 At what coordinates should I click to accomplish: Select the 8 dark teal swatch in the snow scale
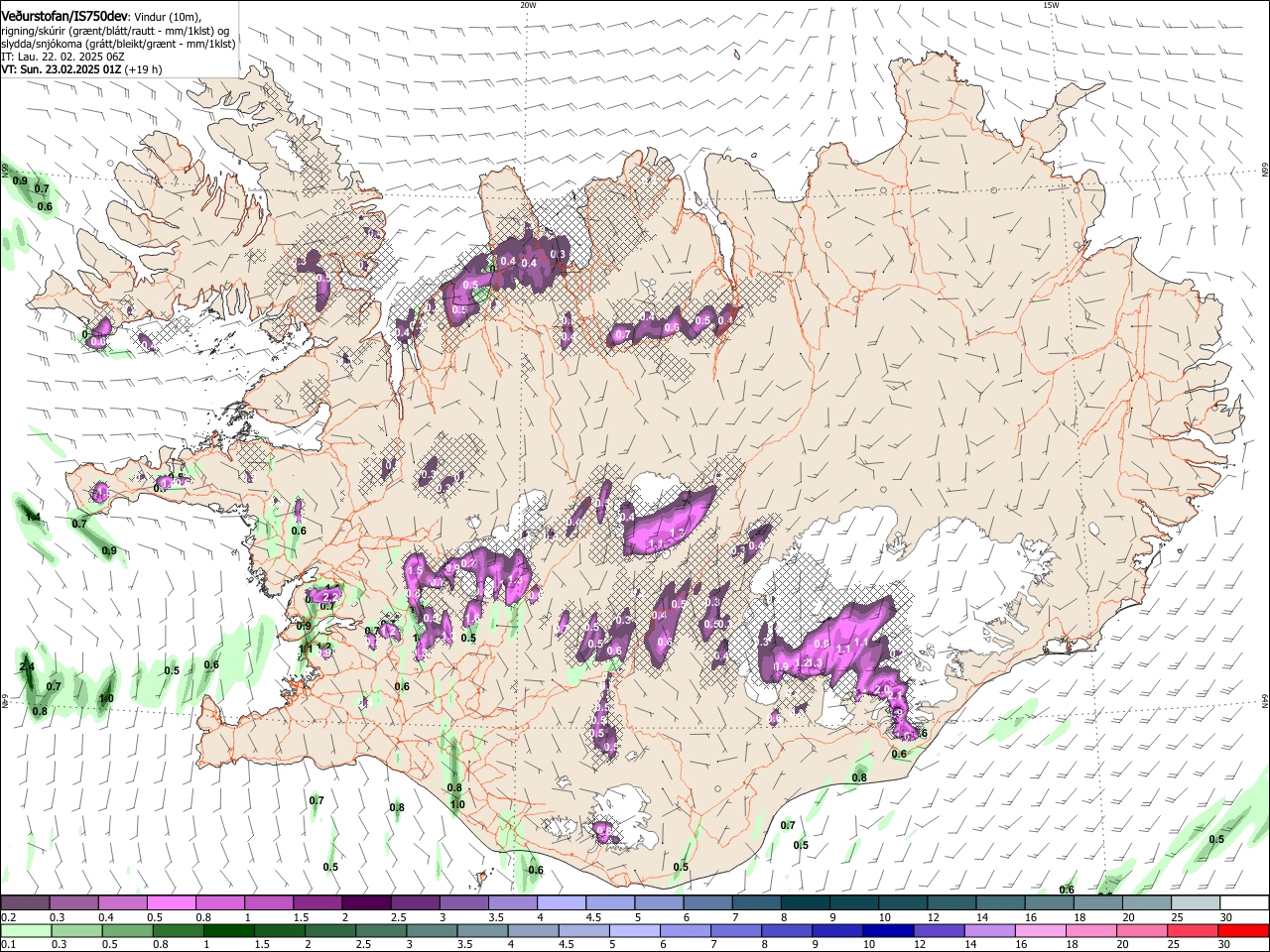[x=805, y=902]
